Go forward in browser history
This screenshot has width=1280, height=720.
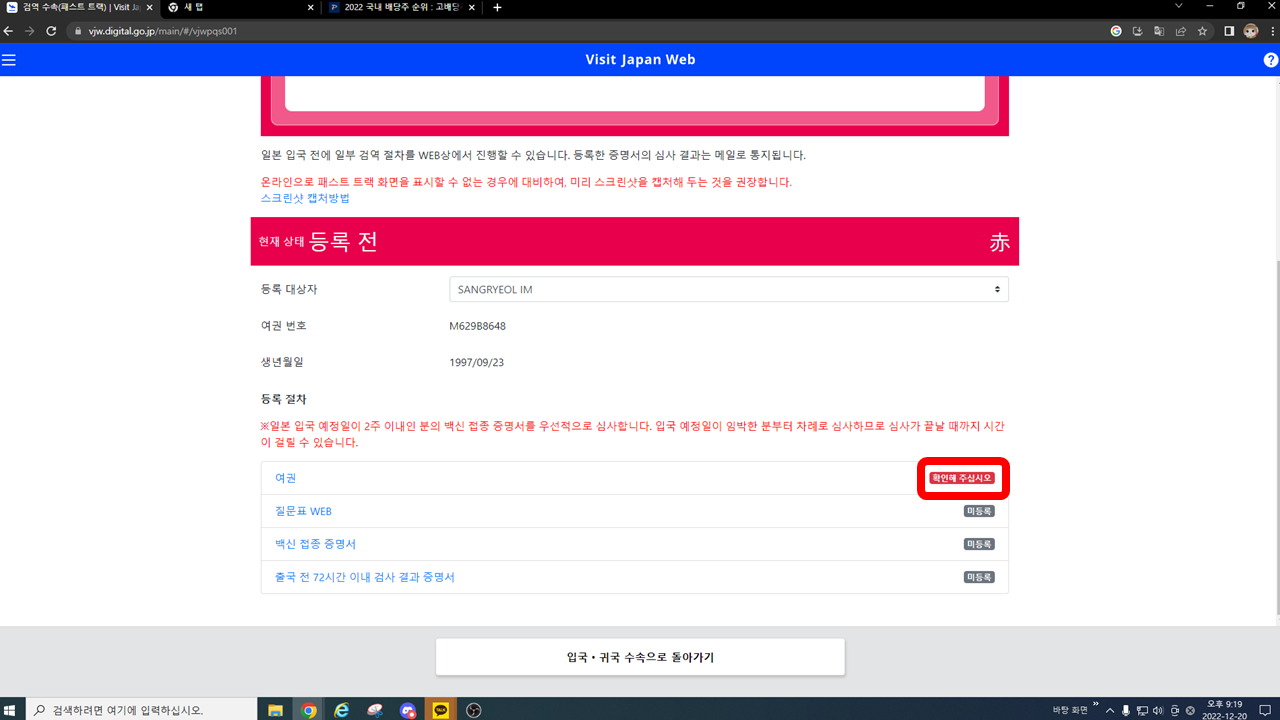[x=30, y=31]
